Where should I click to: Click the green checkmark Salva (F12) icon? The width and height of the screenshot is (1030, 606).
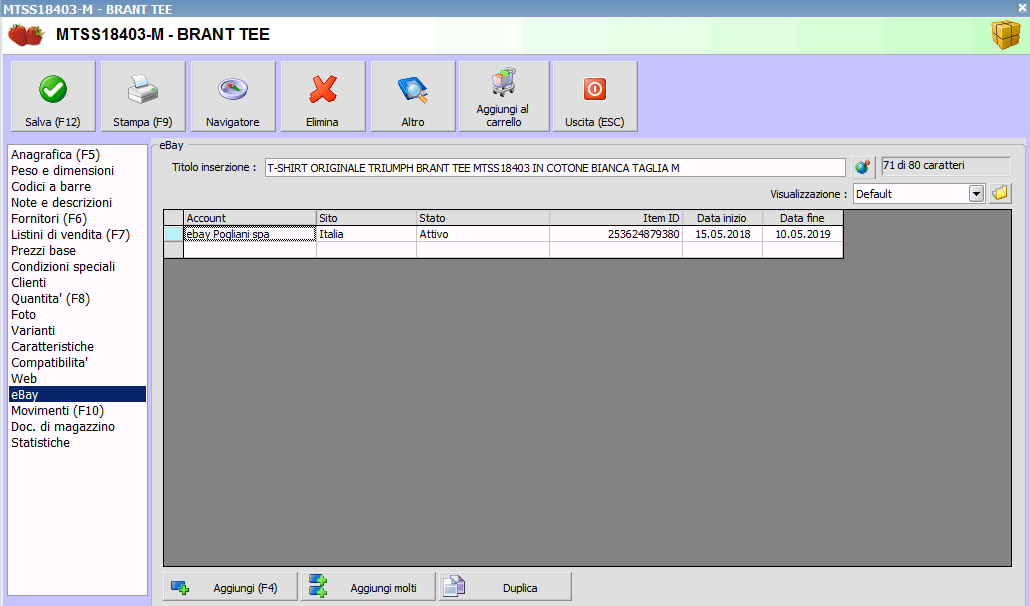pyautogui.click(x=53, y=90)
